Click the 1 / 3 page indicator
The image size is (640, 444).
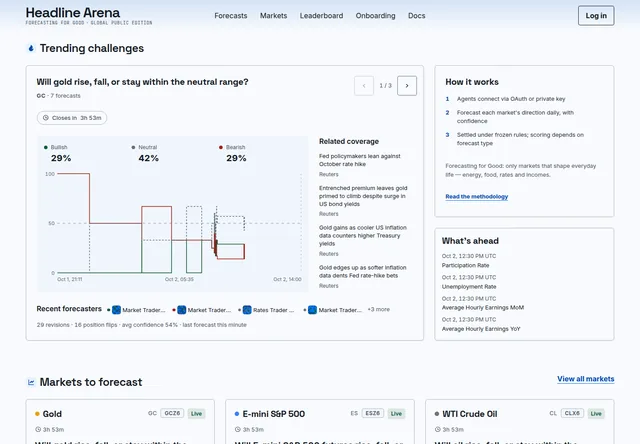[x=385, y=86]
